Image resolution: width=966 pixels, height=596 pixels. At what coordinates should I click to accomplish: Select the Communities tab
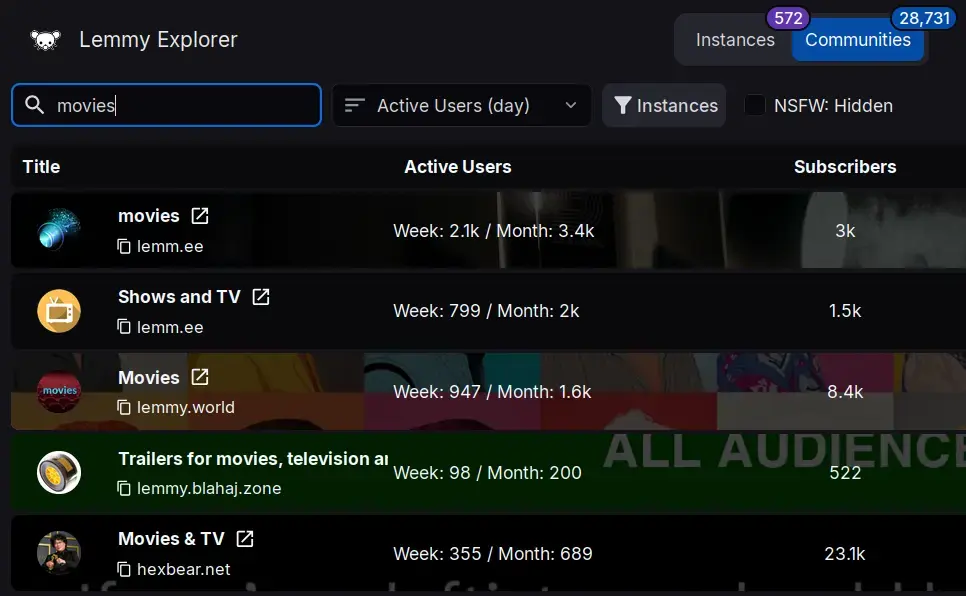pos(858,39)
